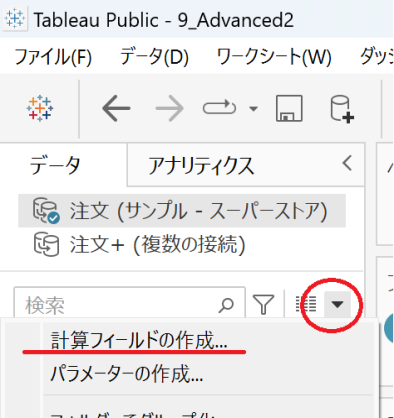Click the Tableau start page logo icon
Screen dimensions: 394x418
coord(40,108)
